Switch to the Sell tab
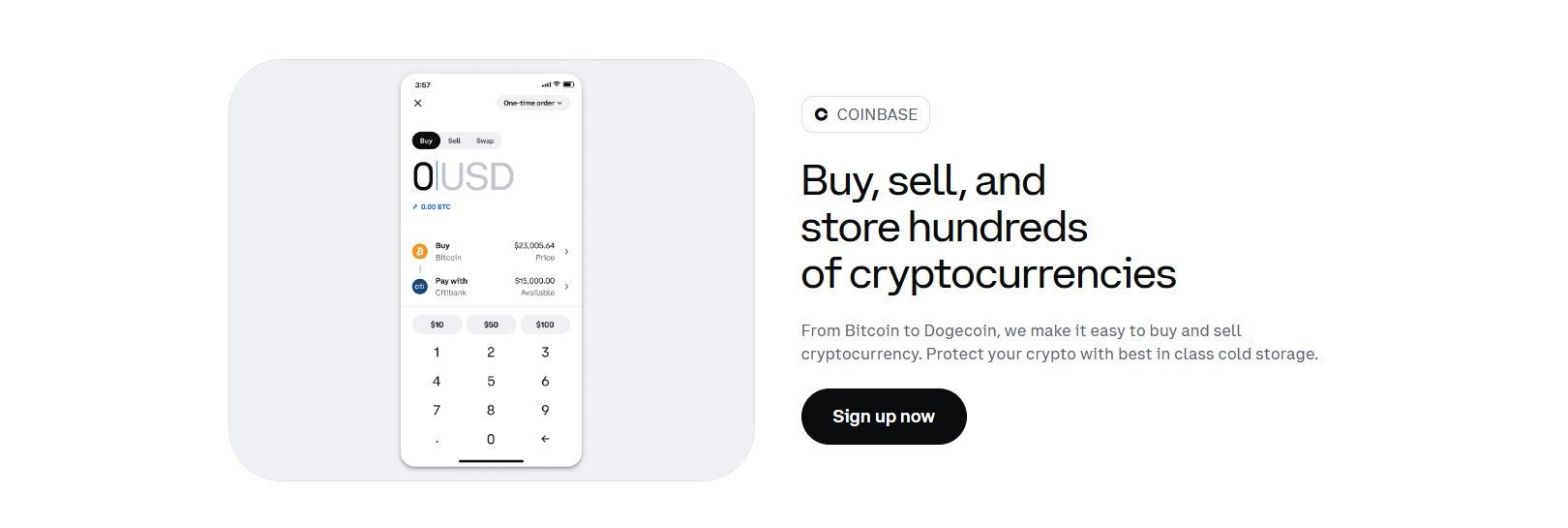 (x=454, y=140)
